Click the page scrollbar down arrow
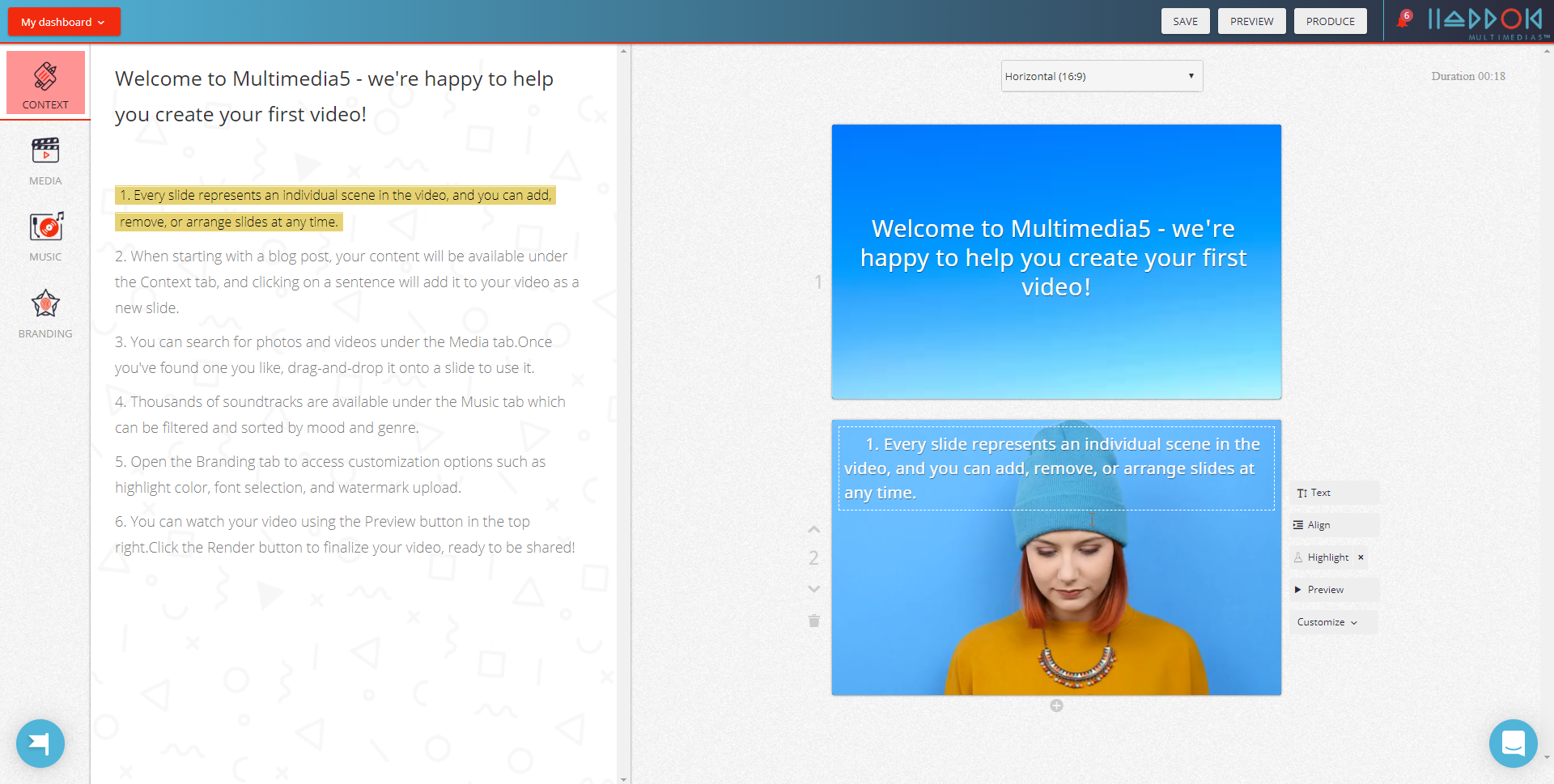This screenshot has width=1554, height=784. click(x=1548, y=757)
